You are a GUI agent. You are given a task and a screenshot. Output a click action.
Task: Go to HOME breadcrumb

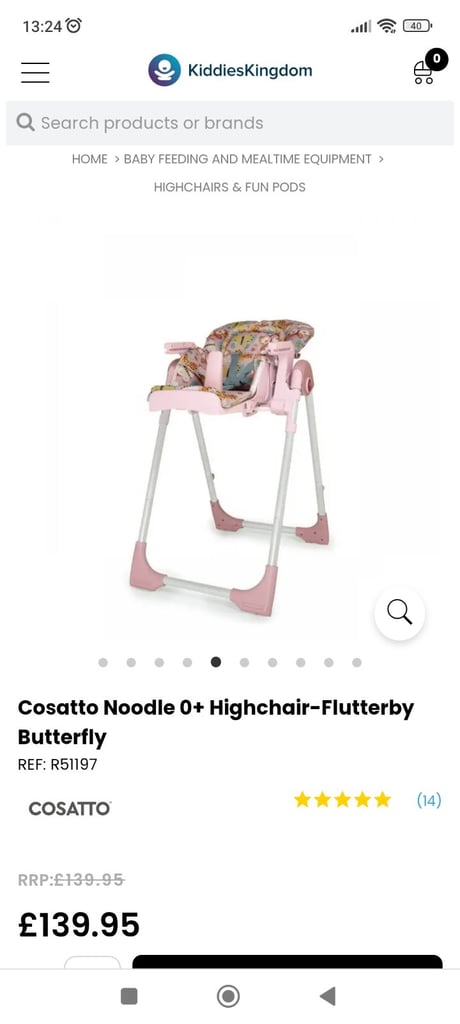pos(90,159)
